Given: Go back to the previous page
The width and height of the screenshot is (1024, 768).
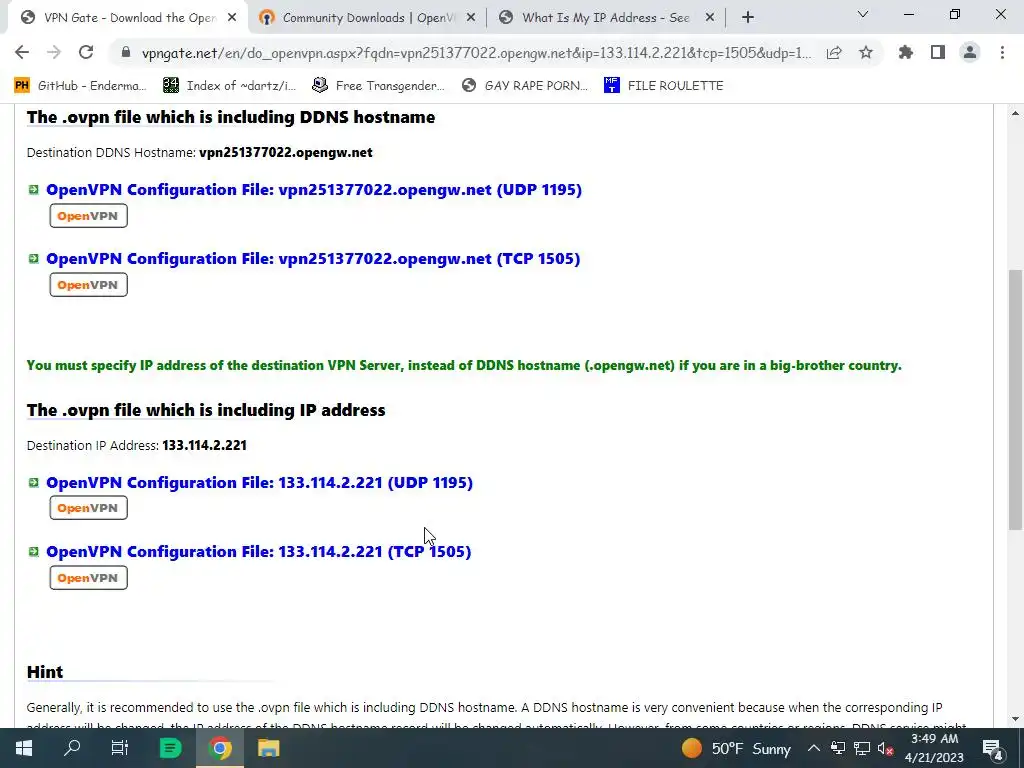Looking at the screenshot, I should coord(22,52).
